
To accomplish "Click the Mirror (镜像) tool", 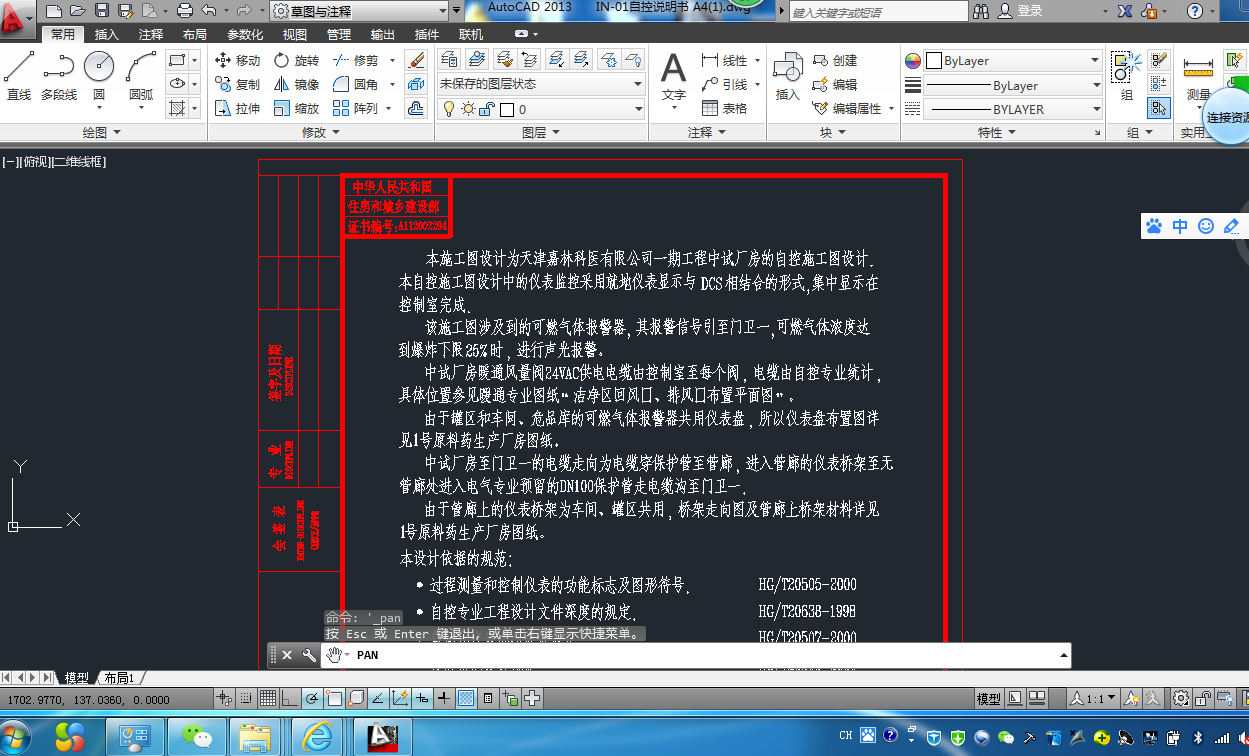I will pyautogui.click(x=296, y=84).
